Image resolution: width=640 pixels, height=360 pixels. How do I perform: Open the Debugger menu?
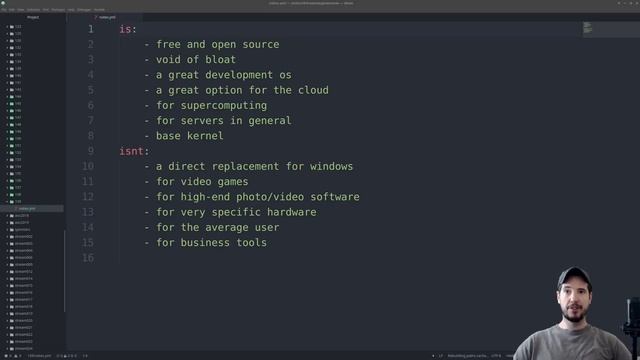84,10
